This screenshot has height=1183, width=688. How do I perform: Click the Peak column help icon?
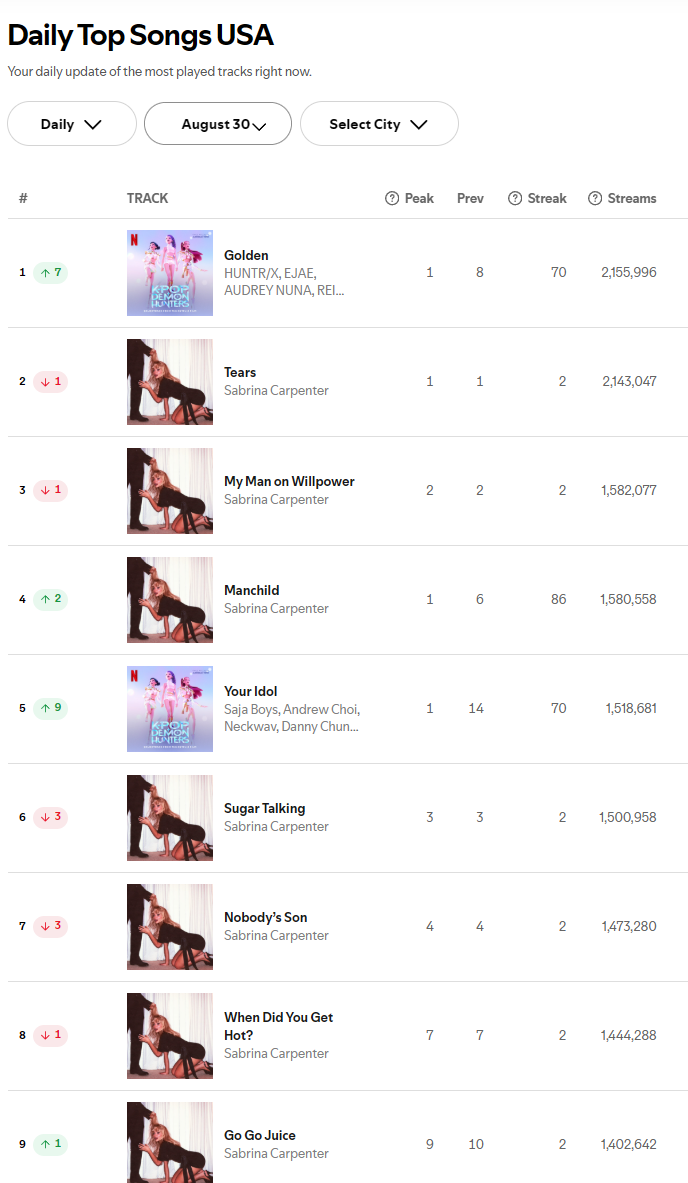(x=392, y=198)
